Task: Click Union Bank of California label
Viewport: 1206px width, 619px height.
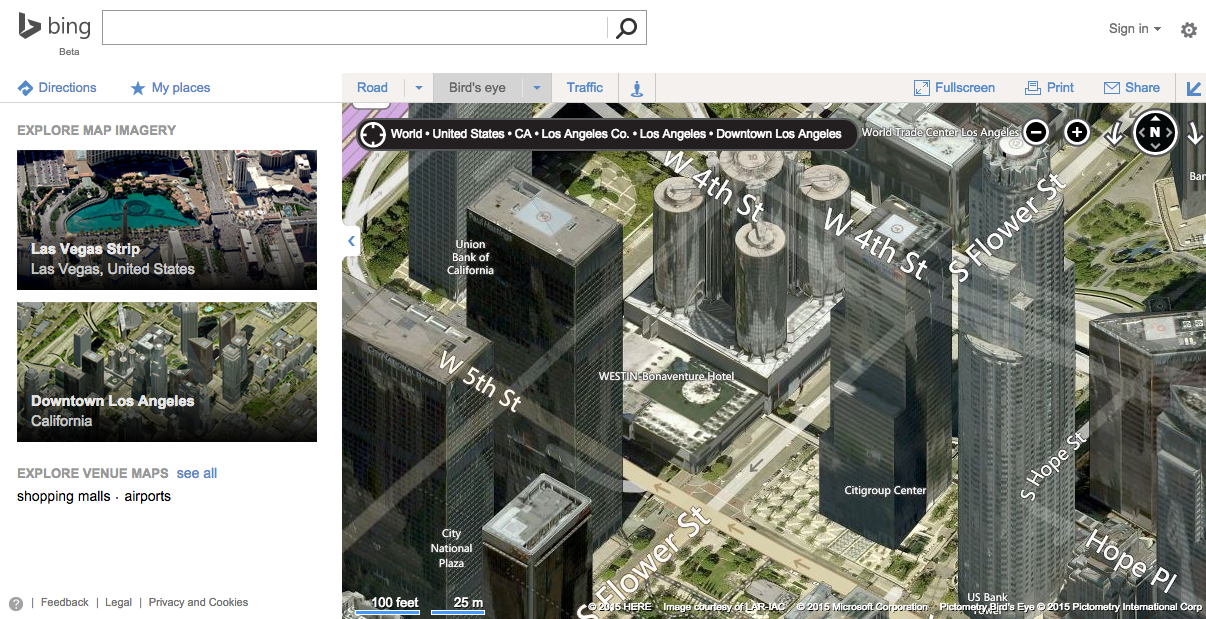Action: pos(470,257)
